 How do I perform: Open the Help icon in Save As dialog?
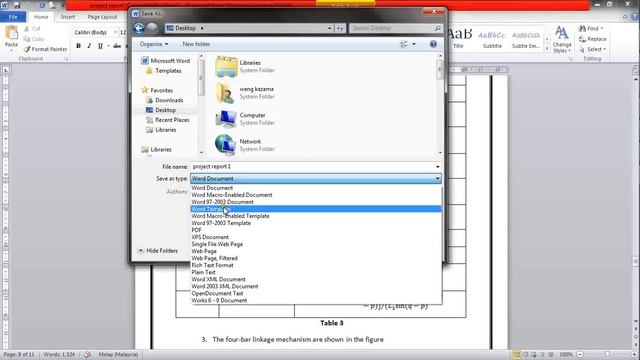tap(433, 44)
